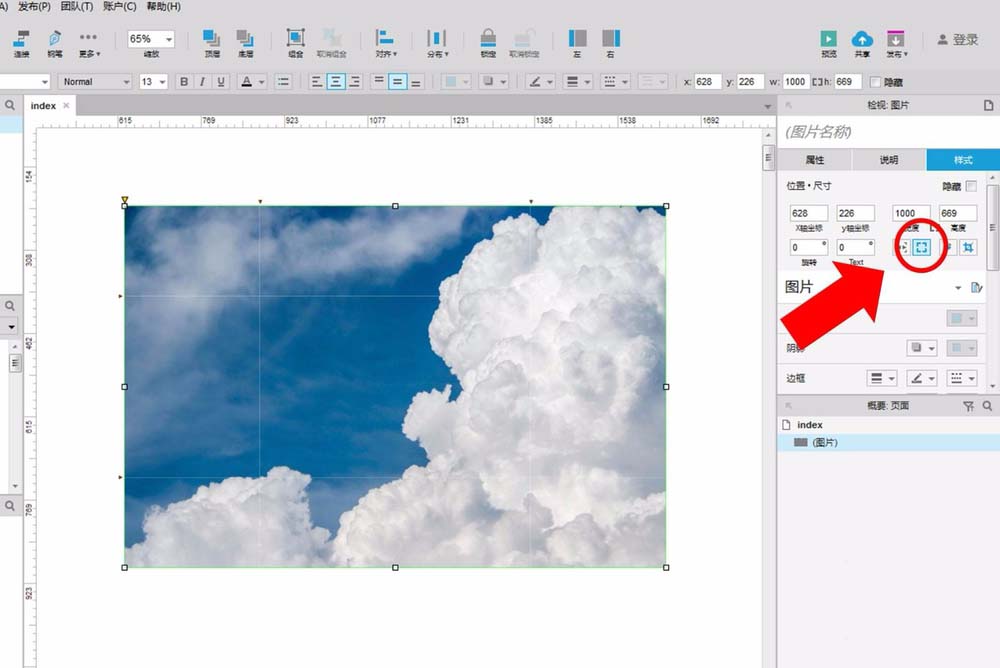Viewport: 1000px width, 668px height.
Task: Open the toolbar line width dropdown
Action: (578, 82)
